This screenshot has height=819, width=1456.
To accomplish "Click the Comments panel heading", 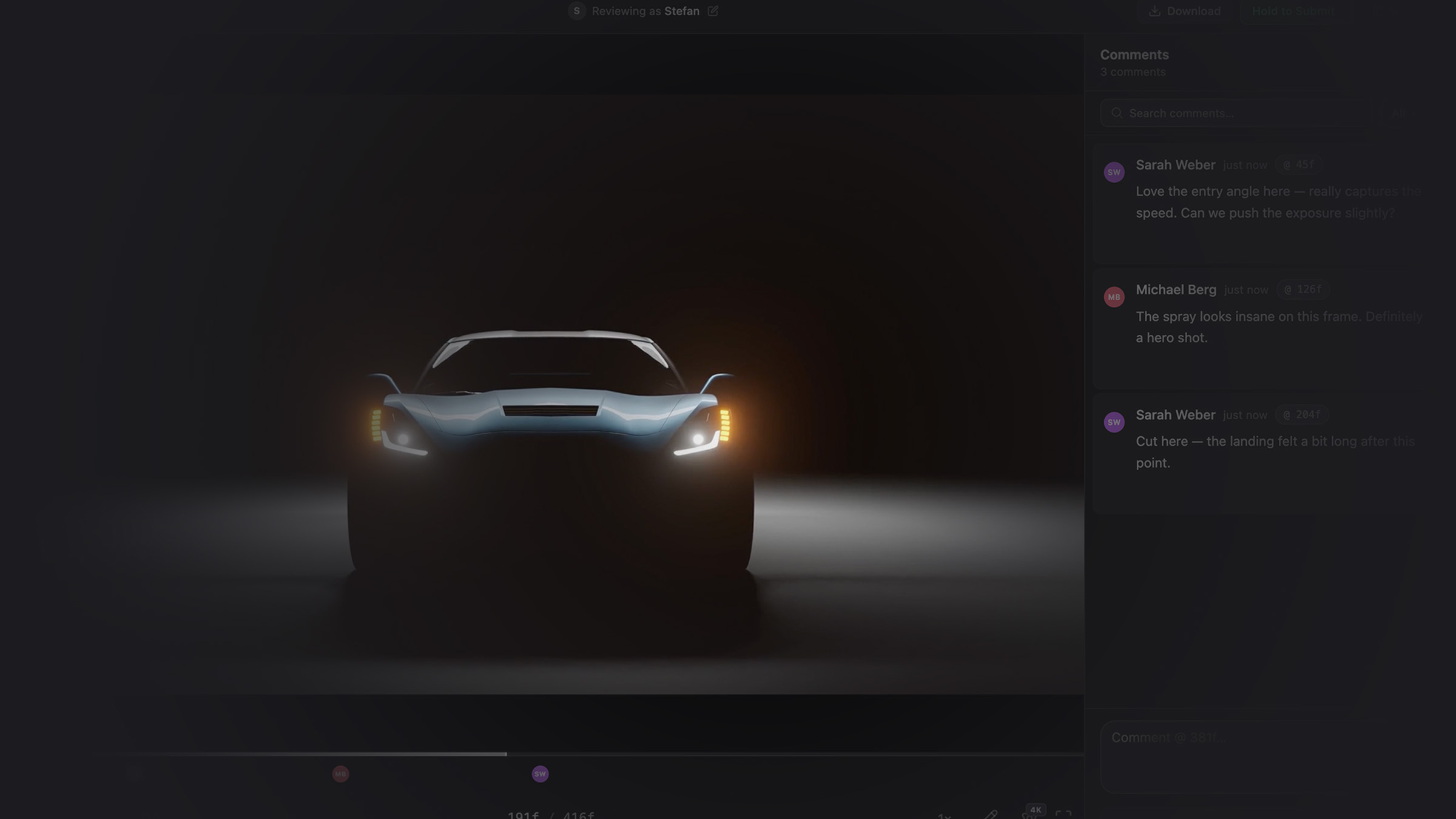I will pos(1134,55).
